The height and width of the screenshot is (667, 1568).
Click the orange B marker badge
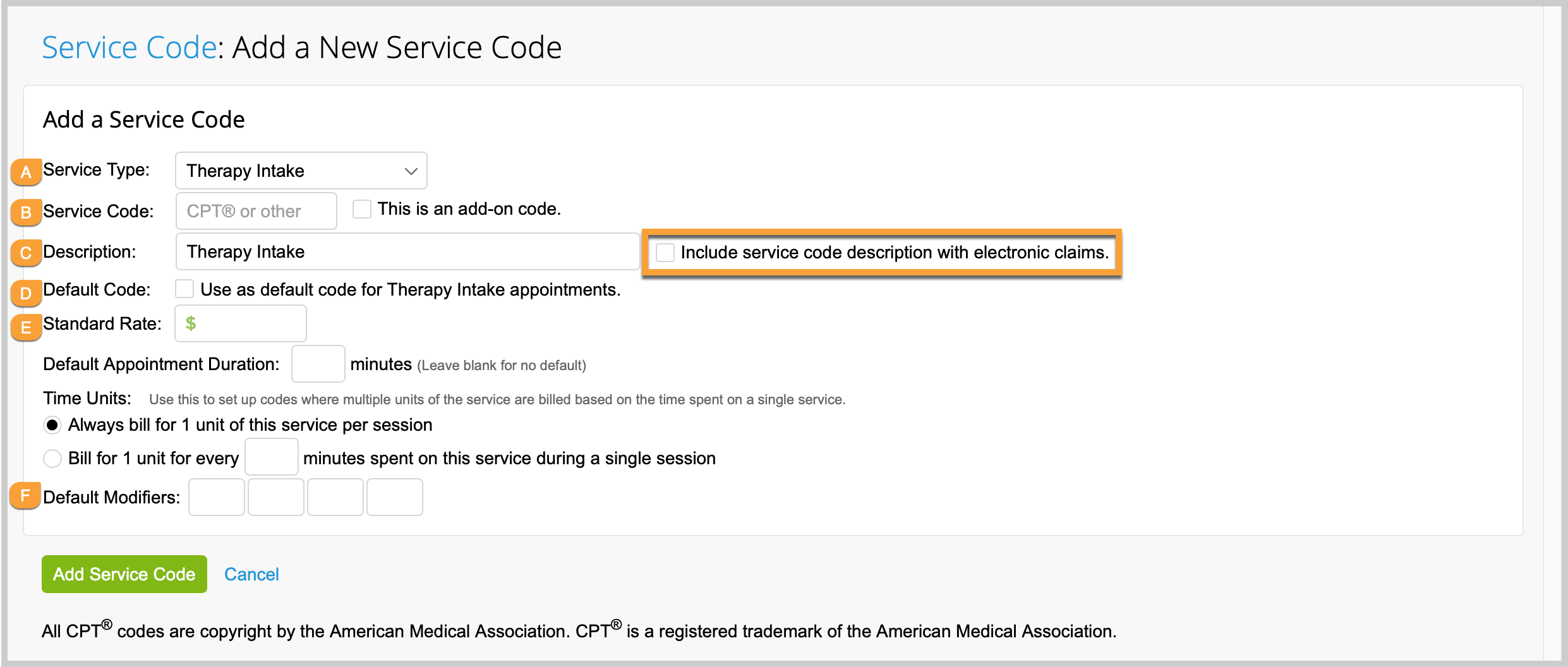tap(26, 212)
